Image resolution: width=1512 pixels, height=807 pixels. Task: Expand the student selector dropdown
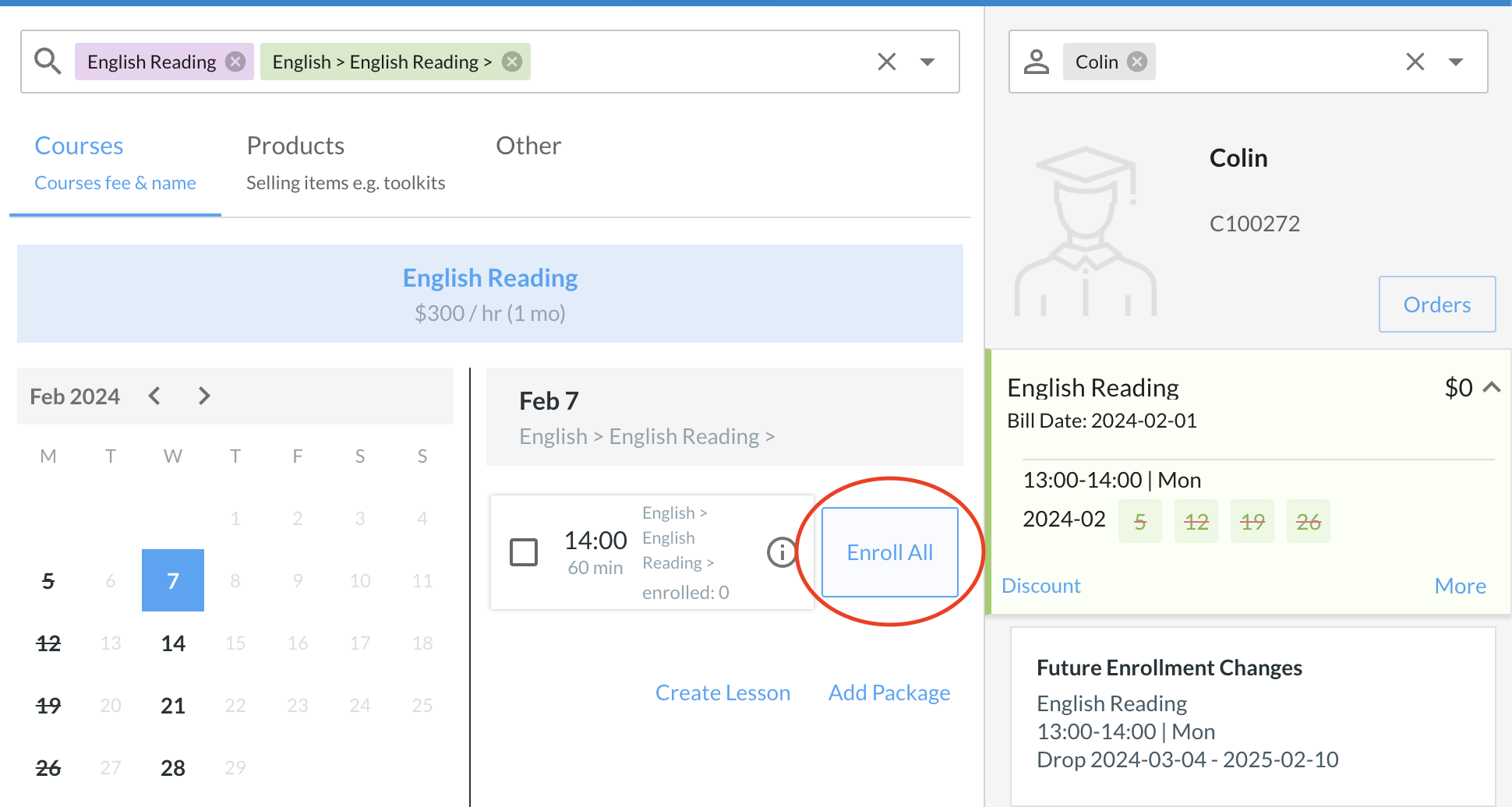click(1456, 62)
